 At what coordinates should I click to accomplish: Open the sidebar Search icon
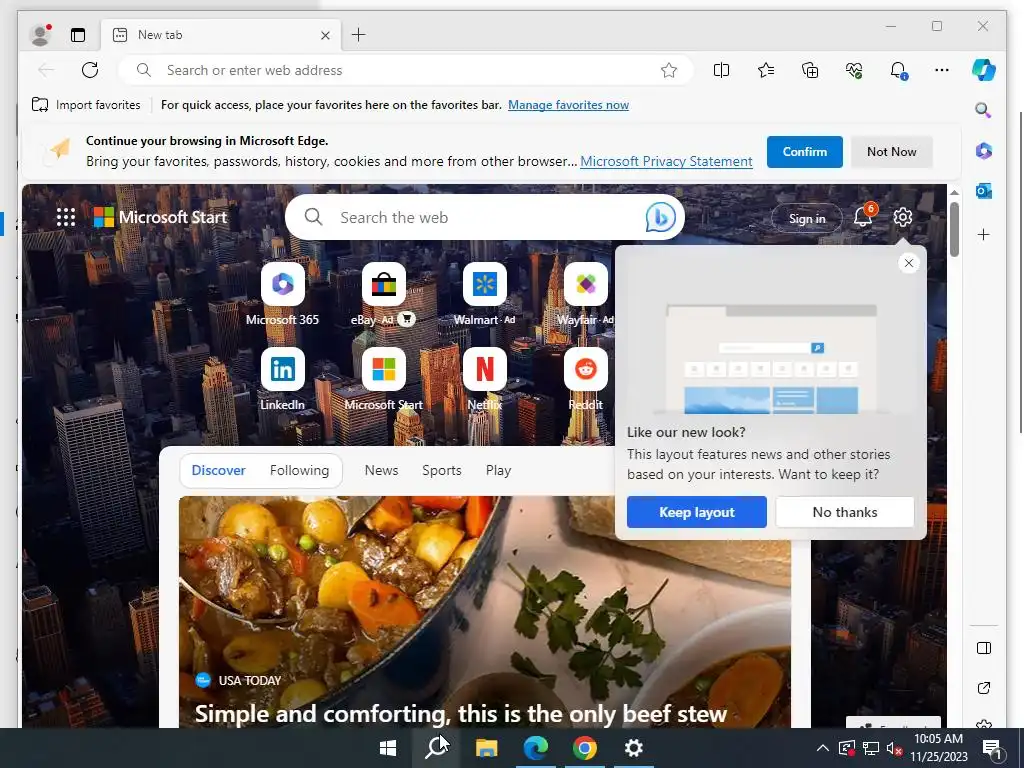[x=984, y=110]
